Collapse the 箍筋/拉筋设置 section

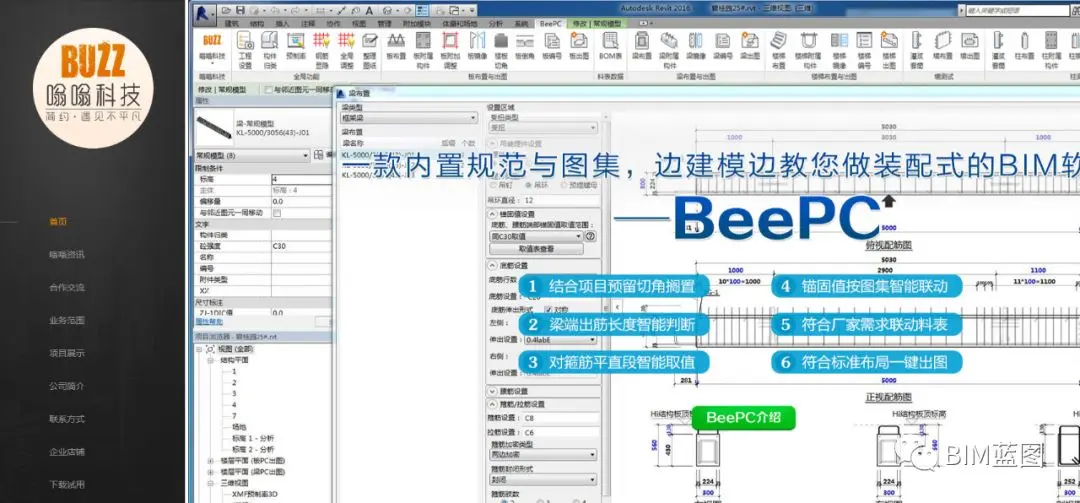pos(492,404)
